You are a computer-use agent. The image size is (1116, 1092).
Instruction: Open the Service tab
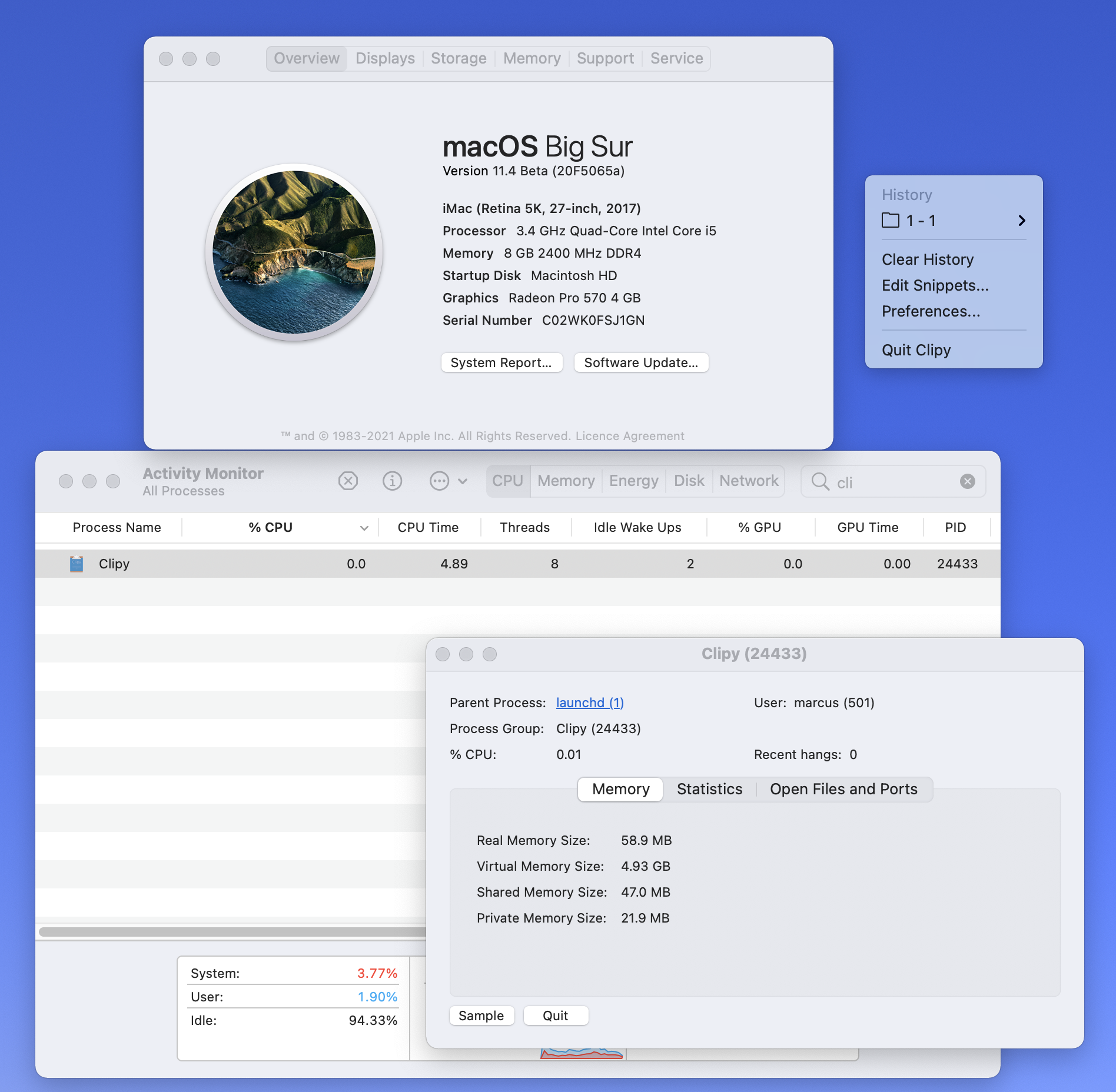pos(676,58)
